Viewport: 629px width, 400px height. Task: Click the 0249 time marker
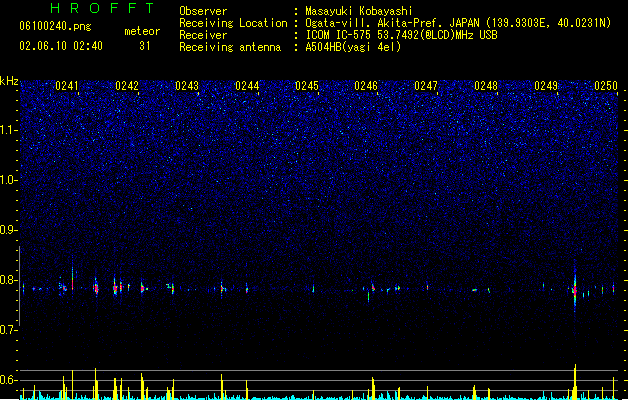click(x=546, y=86)
